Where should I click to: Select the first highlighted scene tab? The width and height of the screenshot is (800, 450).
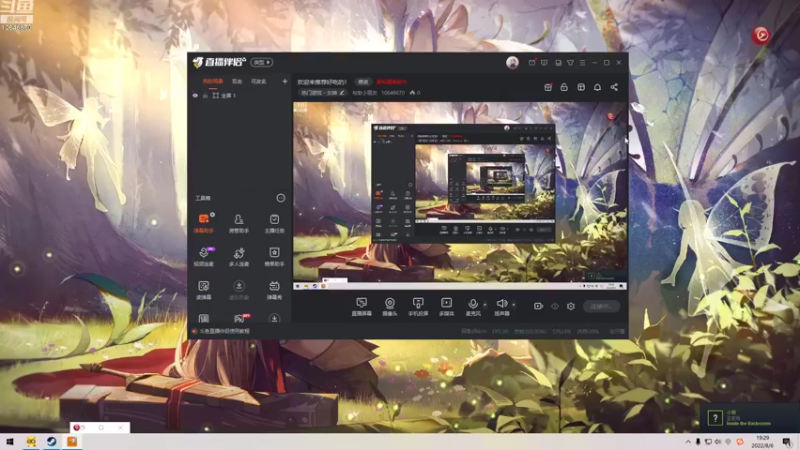(213, 81)
